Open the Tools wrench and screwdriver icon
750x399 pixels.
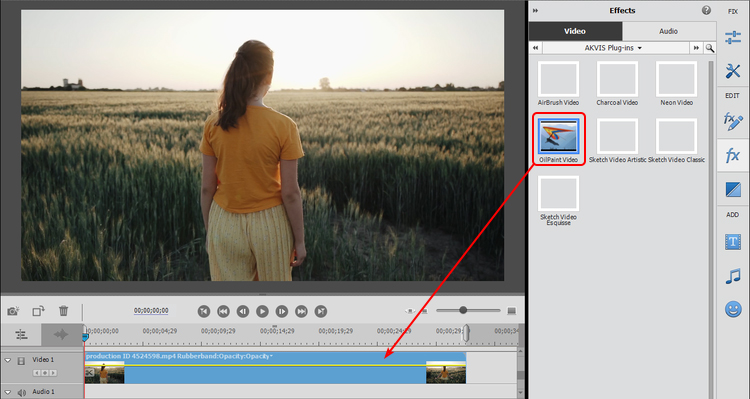pos(732,71)
